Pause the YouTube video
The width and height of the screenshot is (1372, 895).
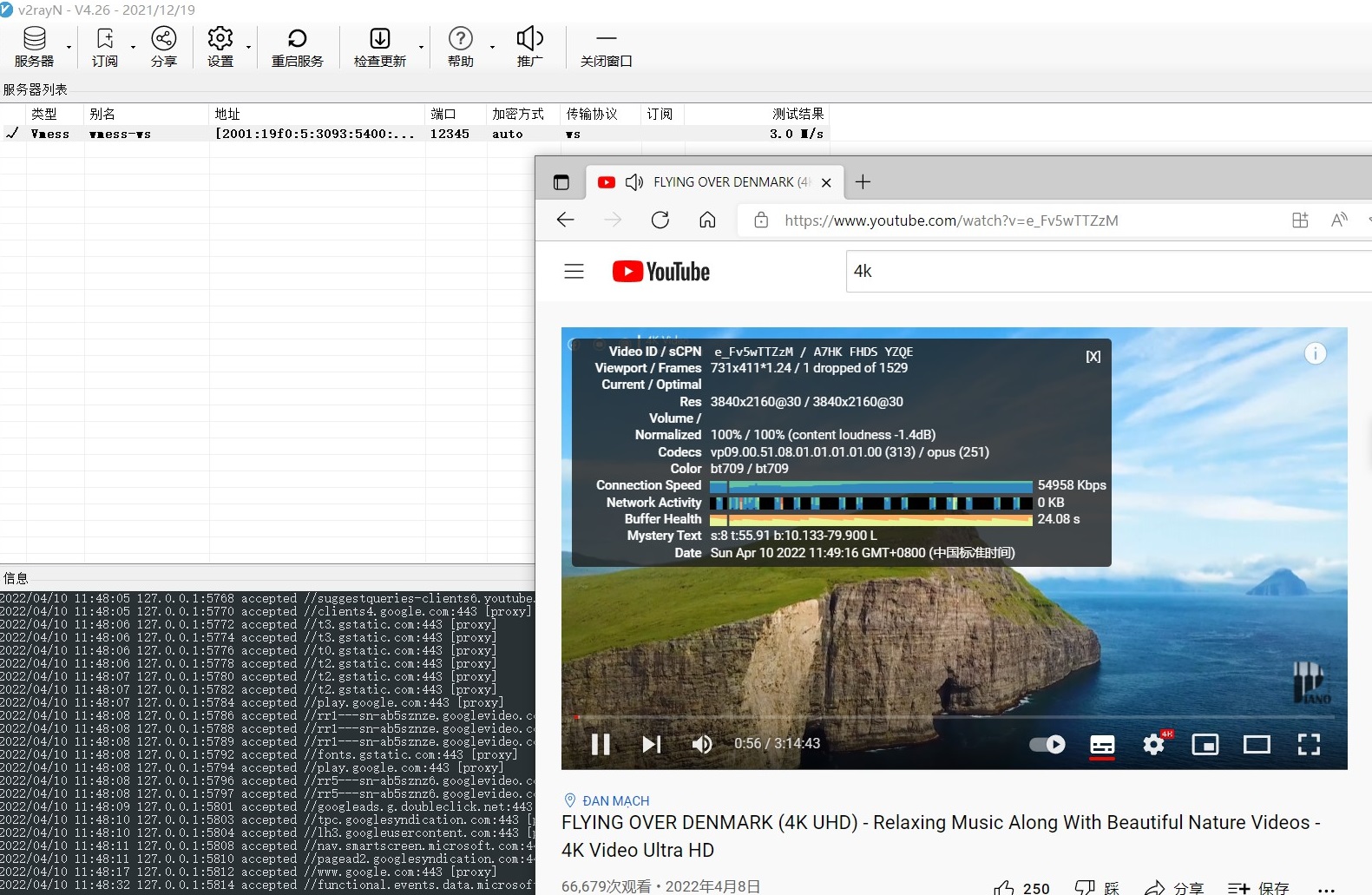pos(601,744)
